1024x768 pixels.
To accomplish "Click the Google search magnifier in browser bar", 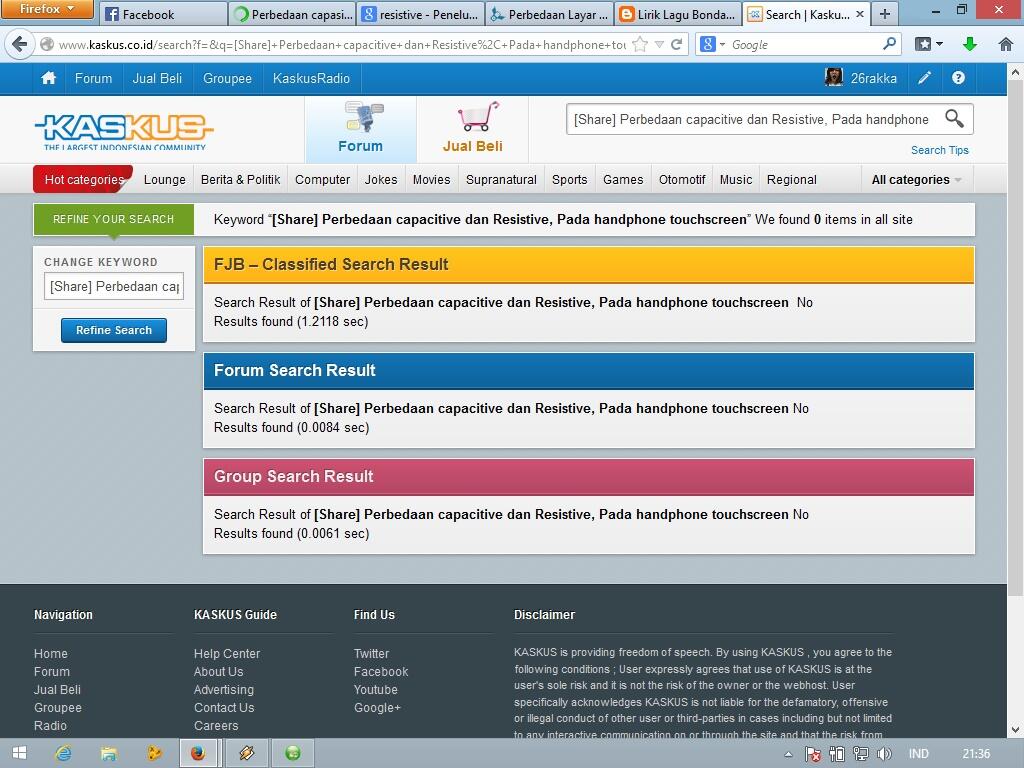I will [x=889, y=44].
